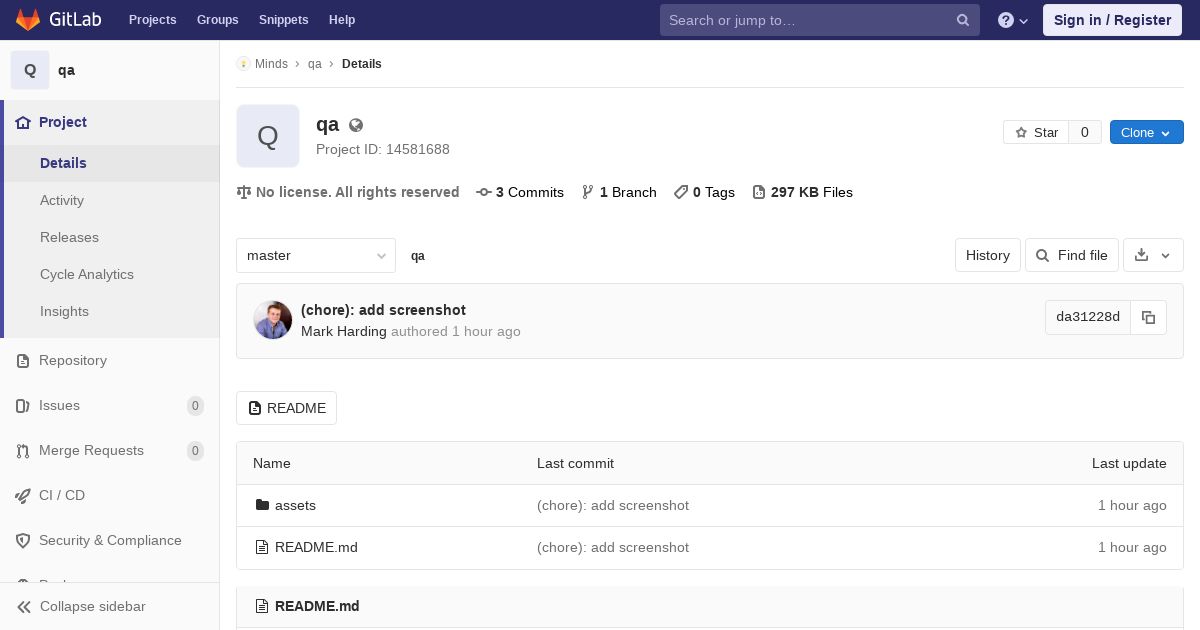
Task: Click the History button
Action: (x=988, y=255)
